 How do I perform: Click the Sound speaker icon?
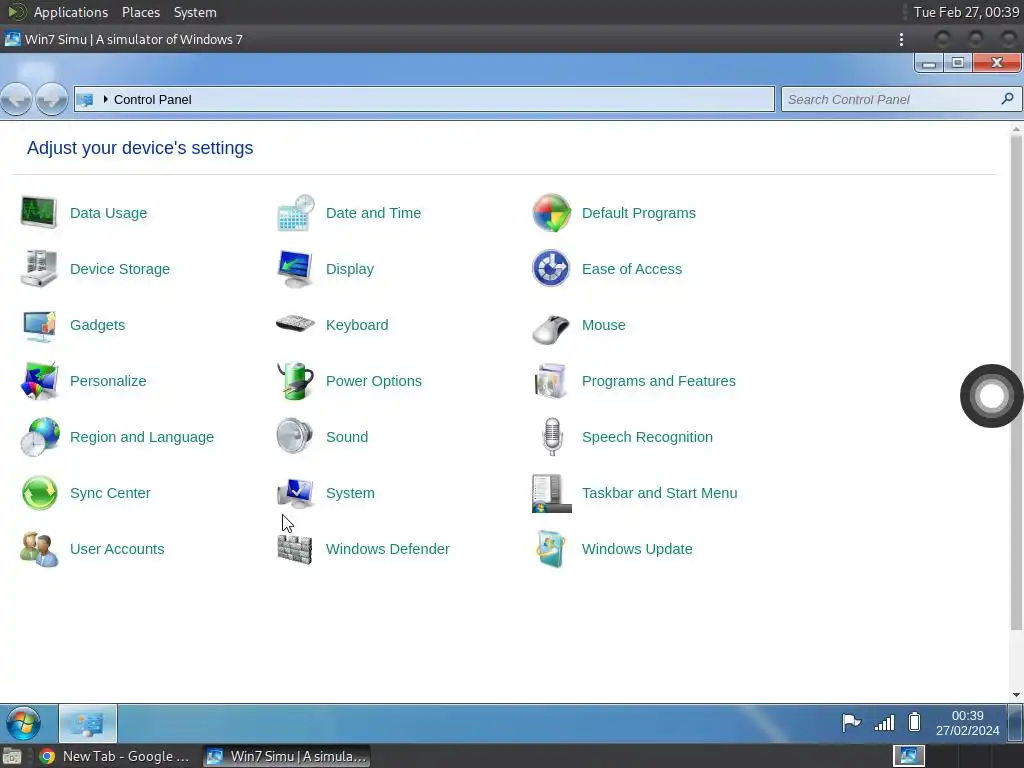tap(295, 436)
